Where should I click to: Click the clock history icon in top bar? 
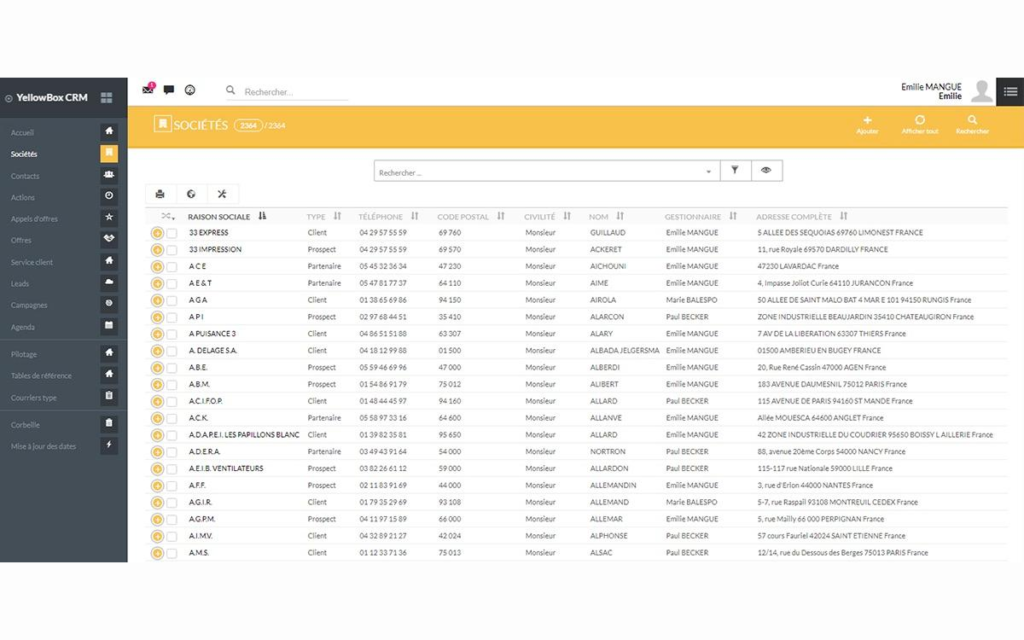(x=190, y=90)
